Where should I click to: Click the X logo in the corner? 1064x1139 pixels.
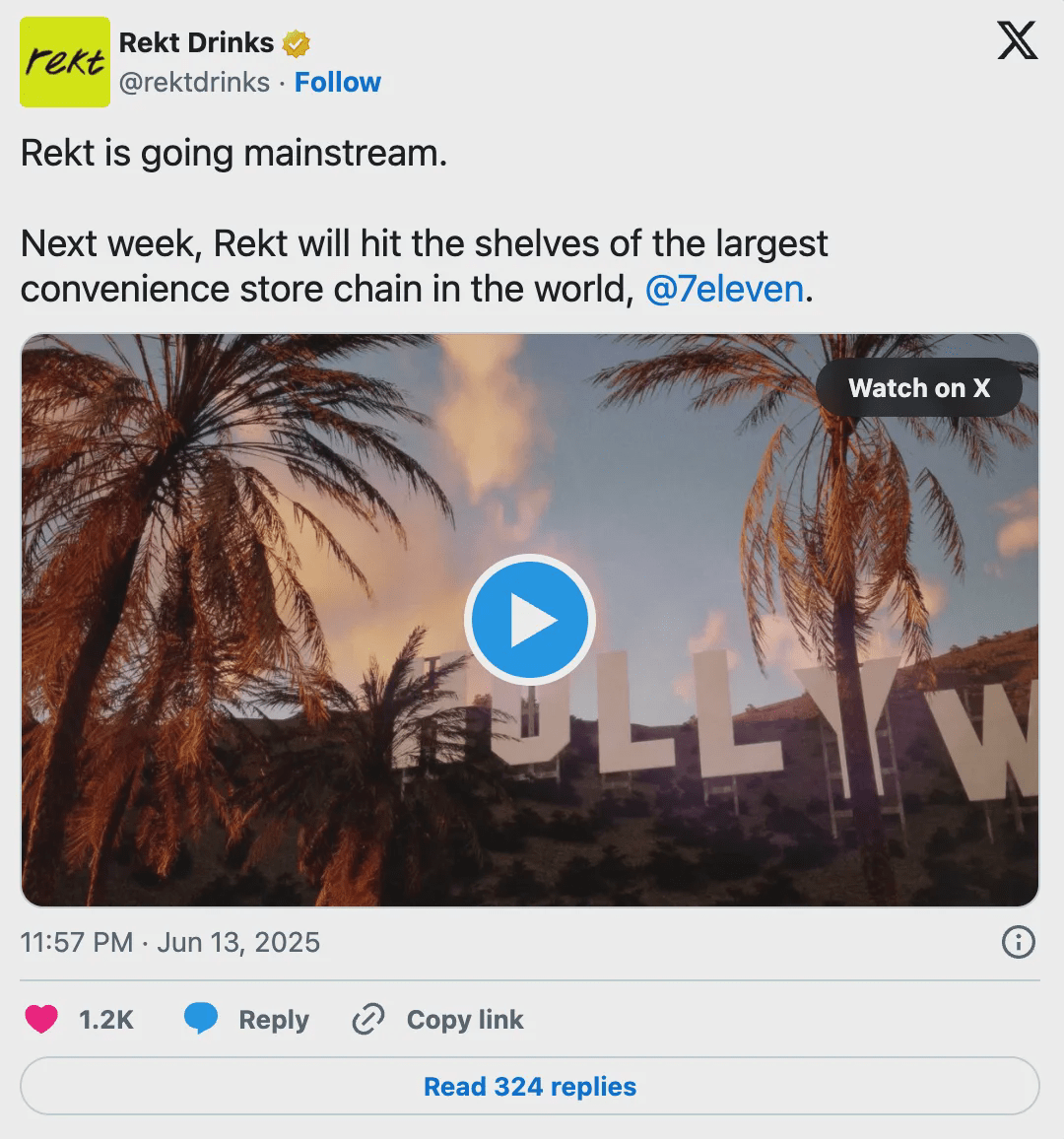(1017, 41)
